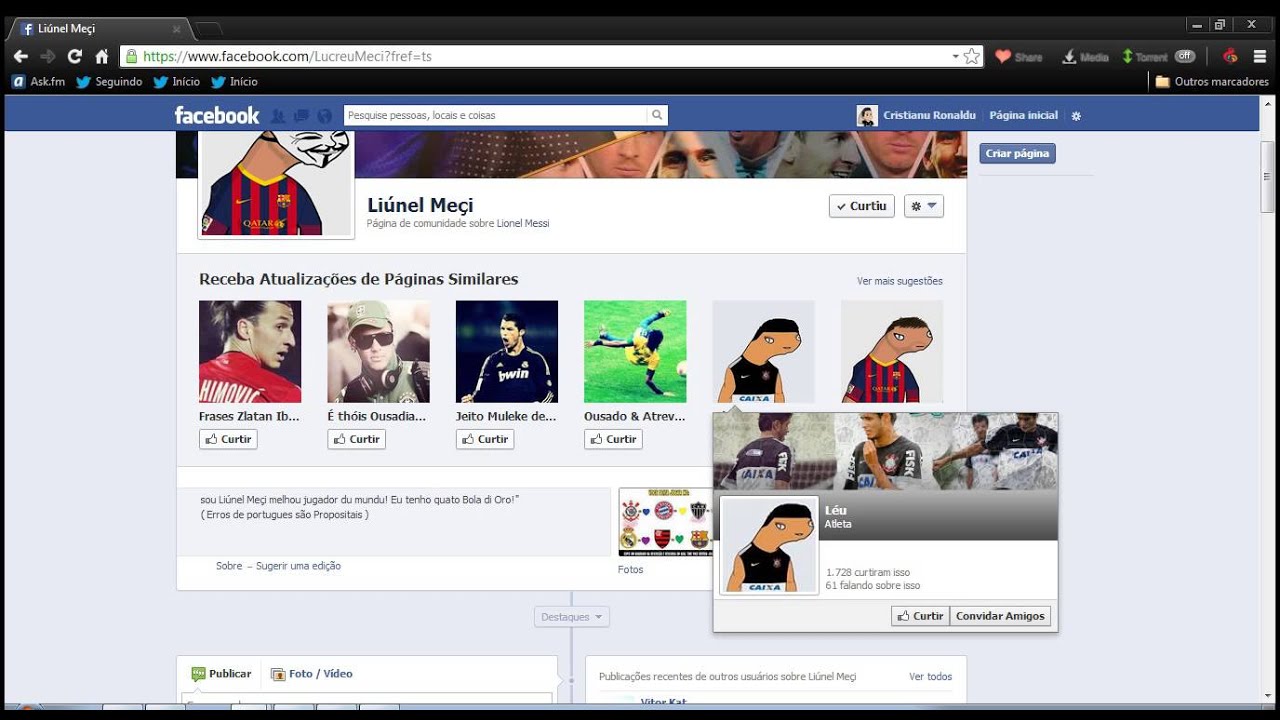1280x720 pixels.
Task: Open Frases Zlatan Ib... page thumbnail
Action: [250, 351]
